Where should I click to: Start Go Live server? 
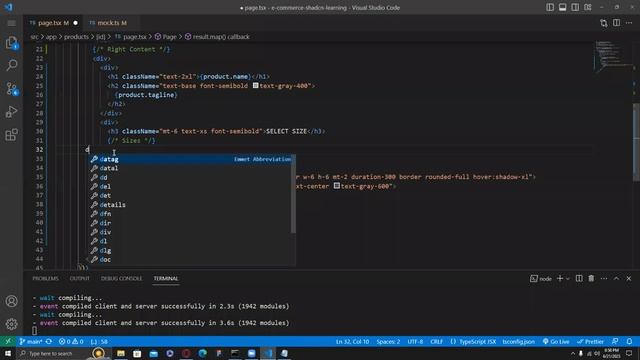[x=556, y=342]
